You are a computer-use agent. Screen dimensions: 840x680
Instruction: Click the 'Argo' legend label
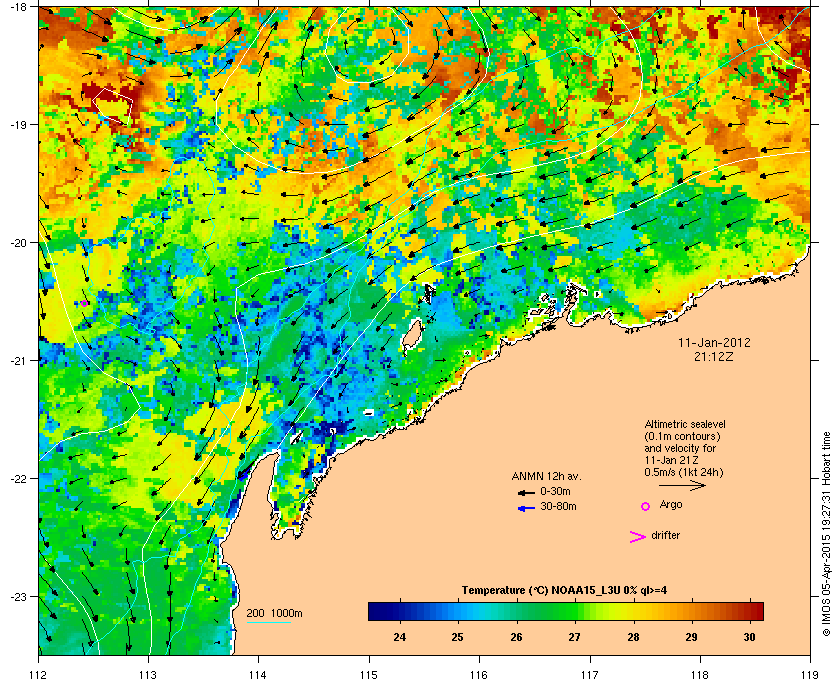click(x=671, y=505)
